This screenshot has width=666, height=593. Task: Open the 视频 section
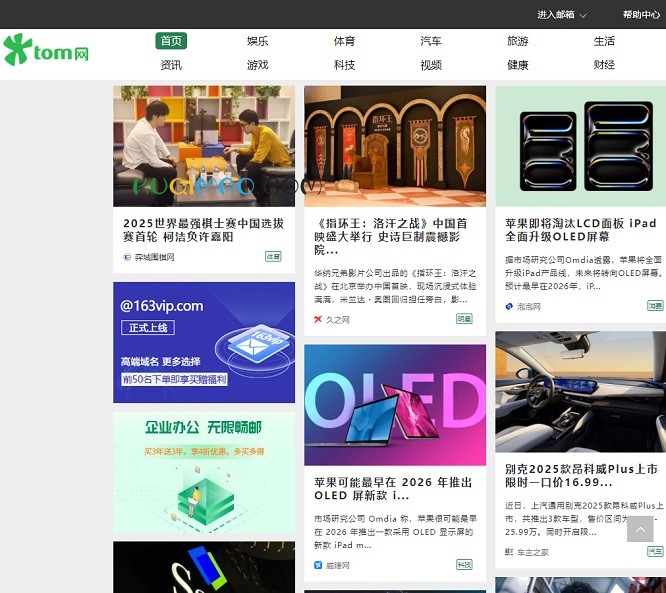(431, 65)
